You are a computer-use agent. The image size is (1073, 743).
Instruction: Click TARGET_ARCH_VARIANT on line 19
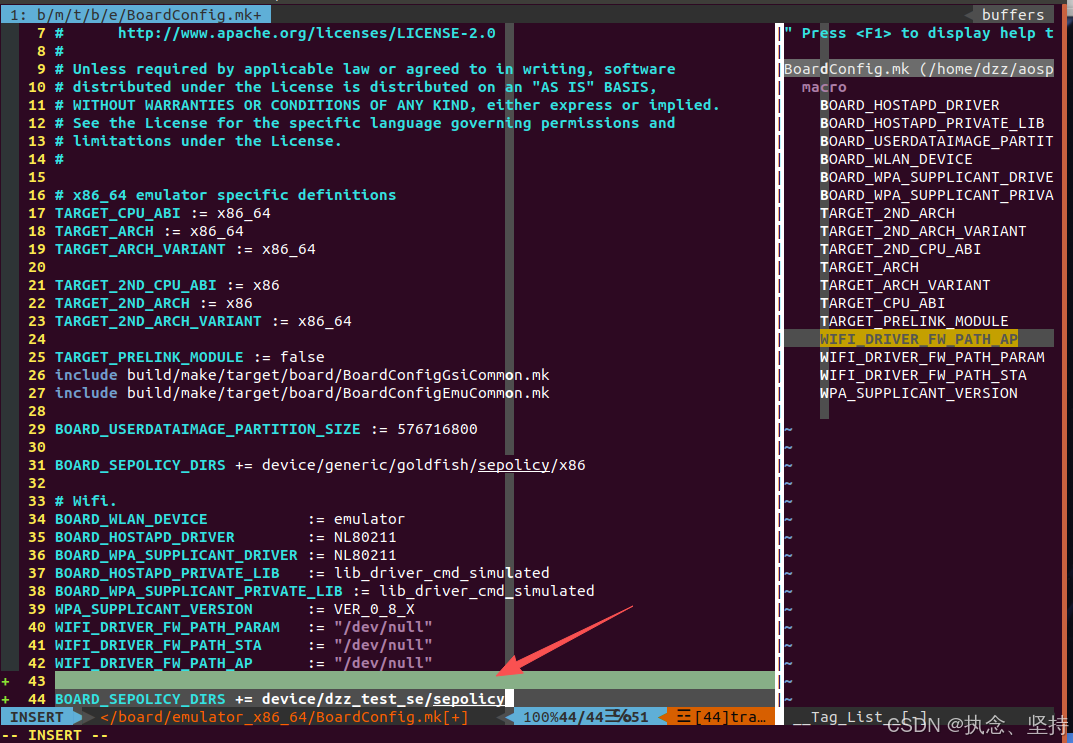click(140, 249)
